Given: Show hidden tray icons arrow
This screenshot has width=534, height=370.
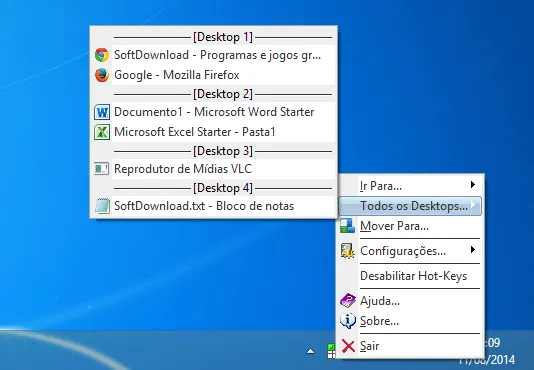Looking at the screenshot, I should [x=310, y=351].
